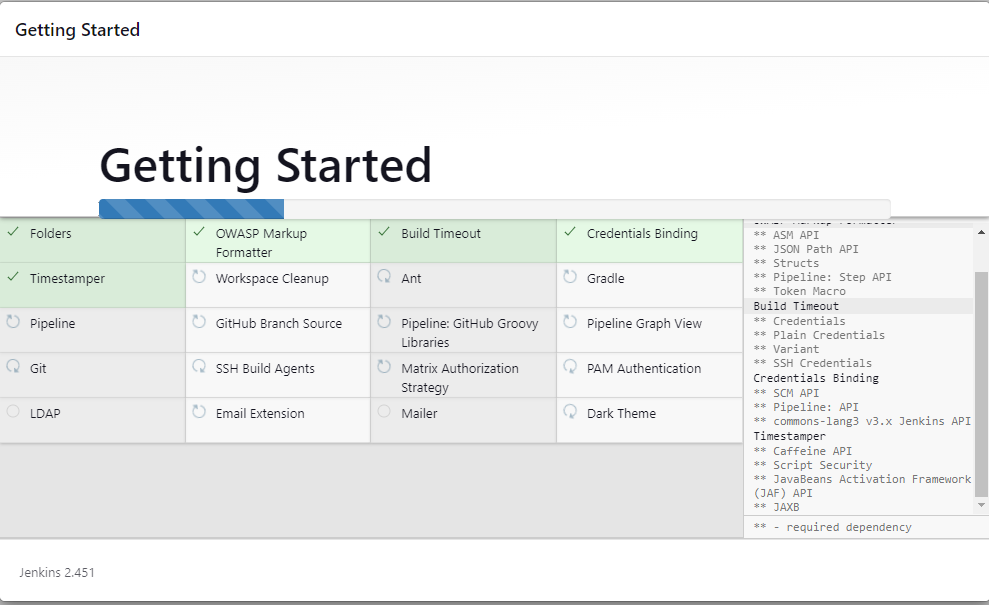The height and width of the screenshot is (605, 989).
Task: Click the ASM API log line
Action: click(786, 235)
